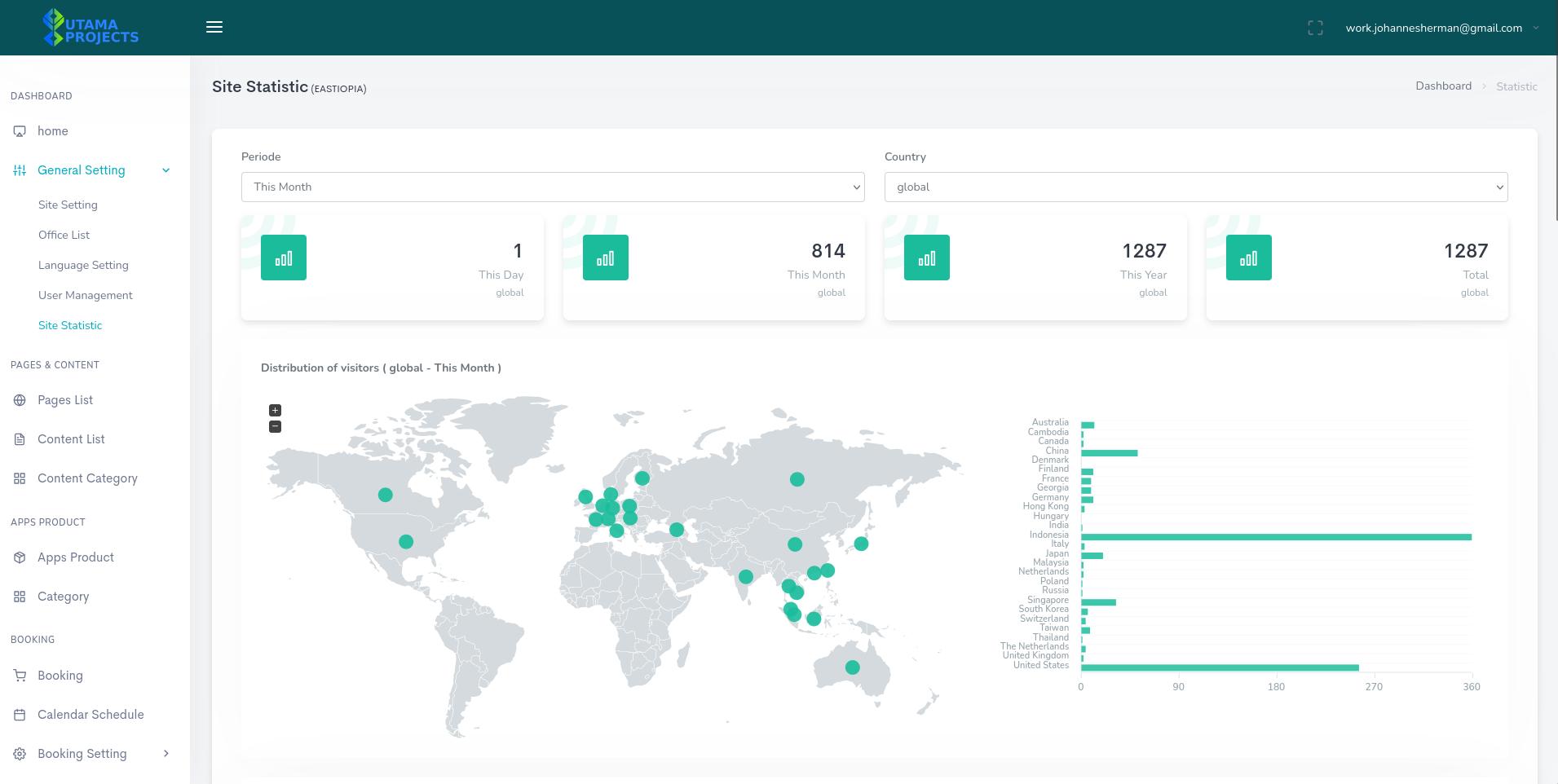Click the Calendar Schedule sidebar icon
Image resolution: width=1558 pixels, height=784 pixels.
20,715
